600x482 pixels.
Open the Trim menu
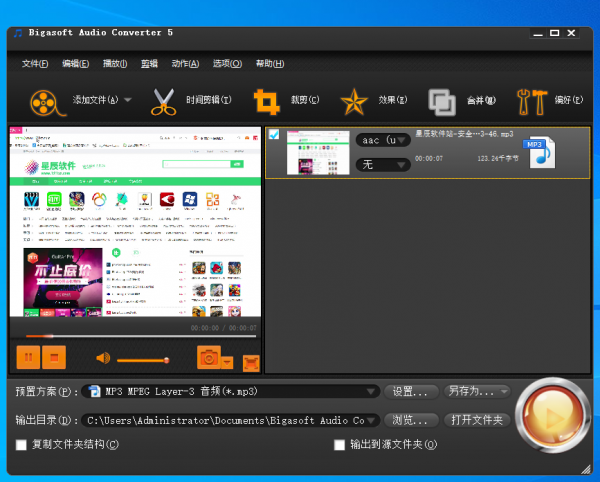[x=149, y=64]
